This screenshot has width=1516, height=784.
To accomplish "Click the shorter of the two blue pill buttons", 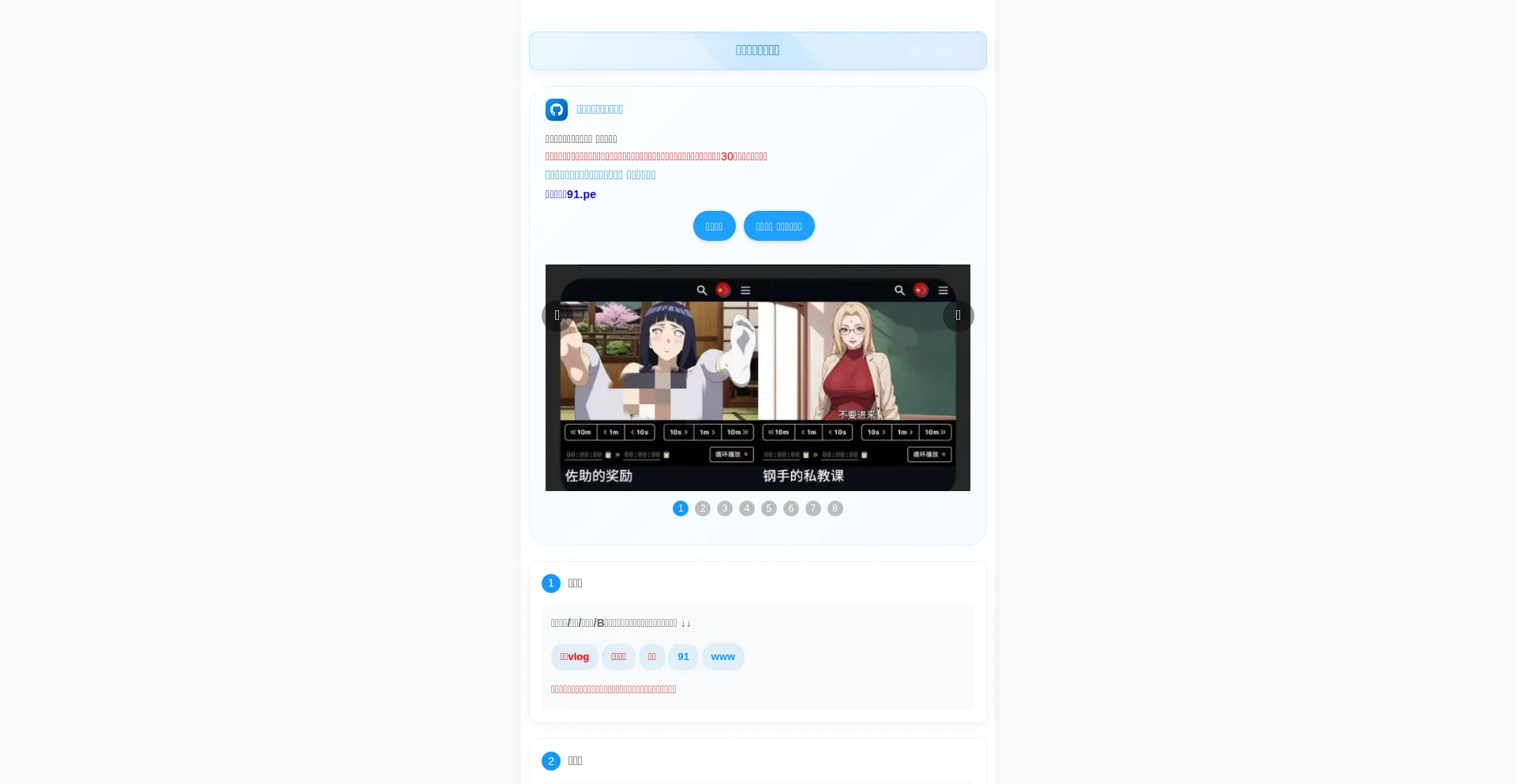I will point(715,226).
